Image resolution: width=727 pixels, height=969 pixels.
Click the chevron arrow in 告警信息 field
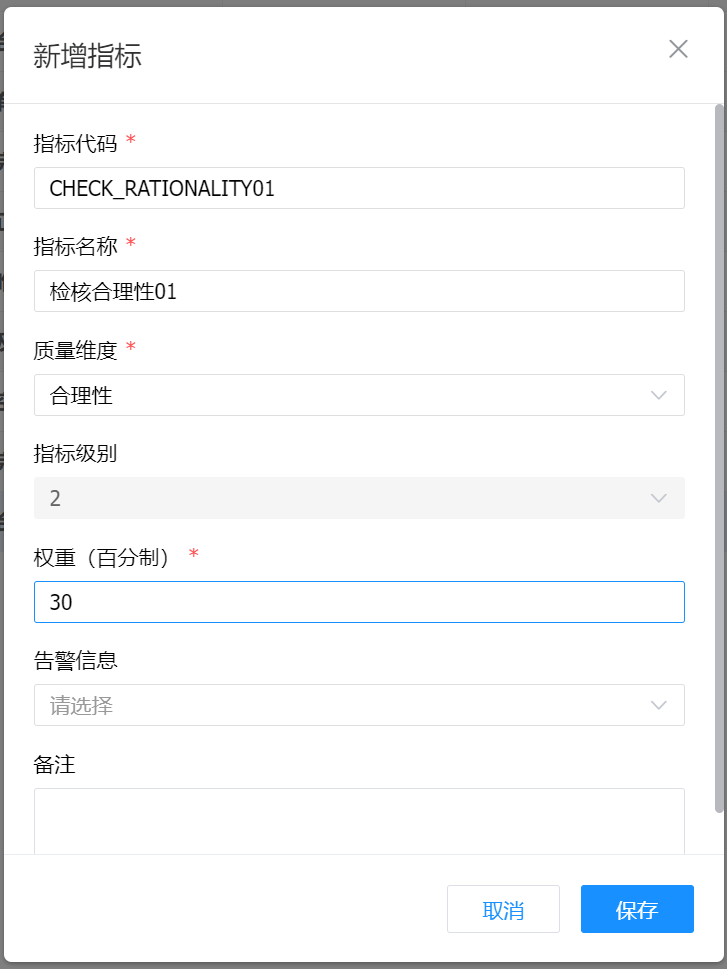[x=658, y=705]
